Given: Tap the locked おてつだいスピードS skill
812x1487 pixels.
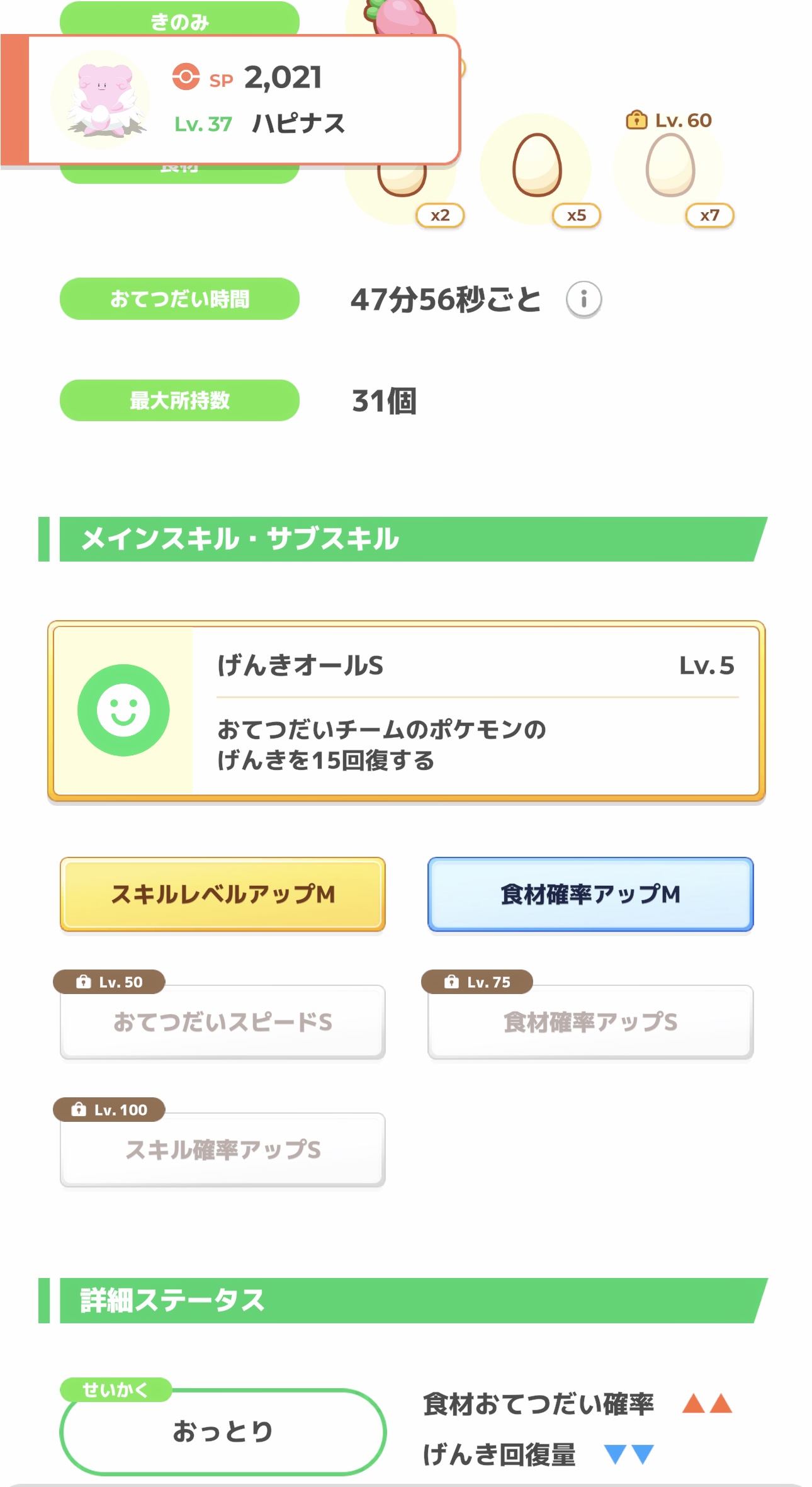Looking at the screenshot, I should point(223,1022).
